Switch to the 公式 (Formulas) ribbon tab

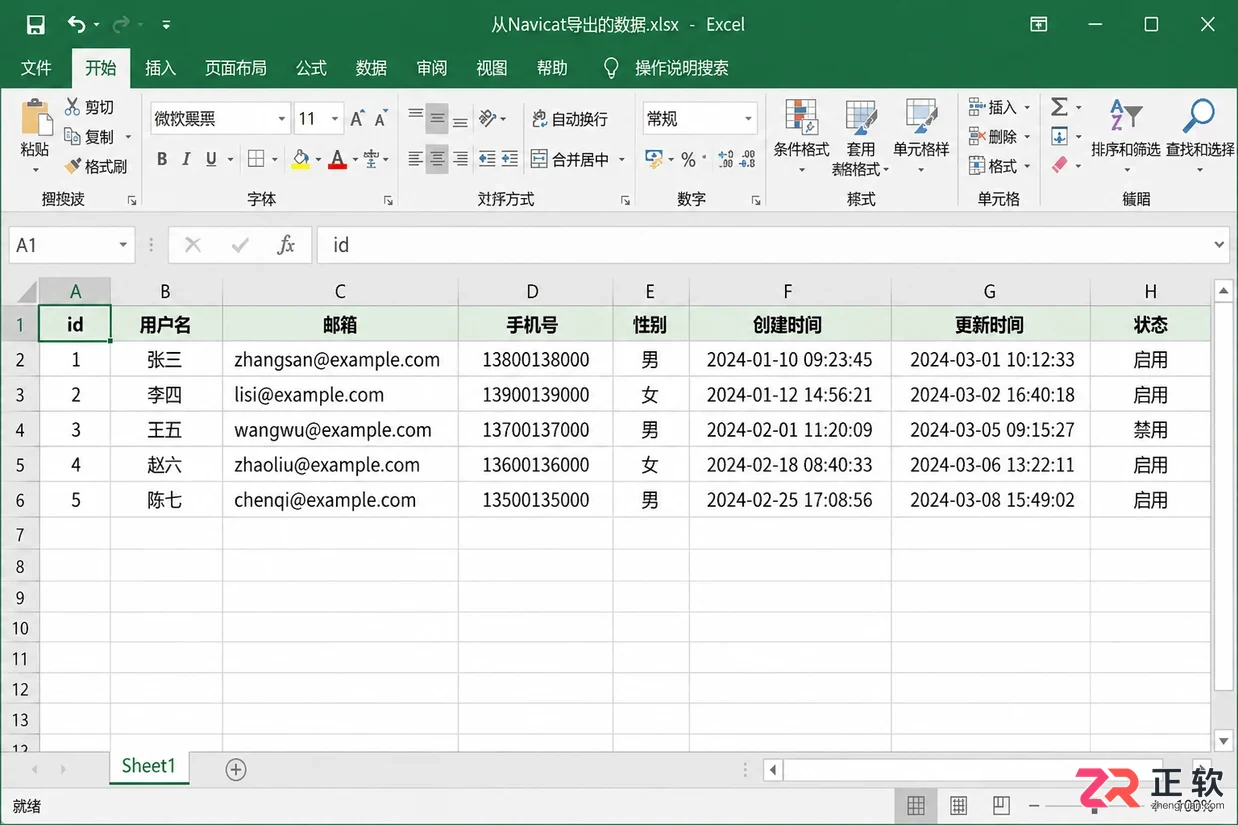pos(311,68)
